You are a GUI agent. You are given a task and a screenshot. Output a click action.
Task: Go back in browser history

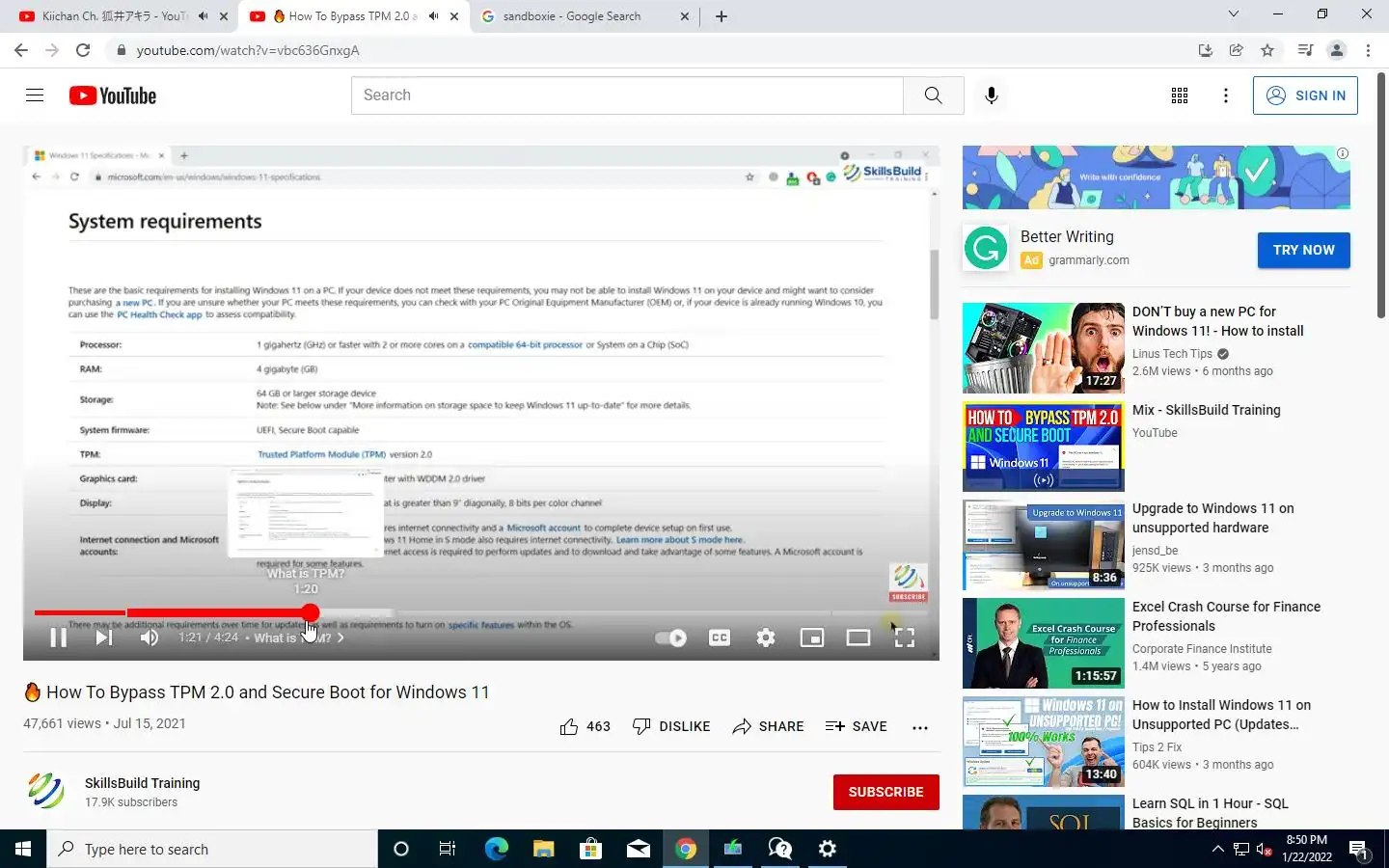[x=21, y=50]
